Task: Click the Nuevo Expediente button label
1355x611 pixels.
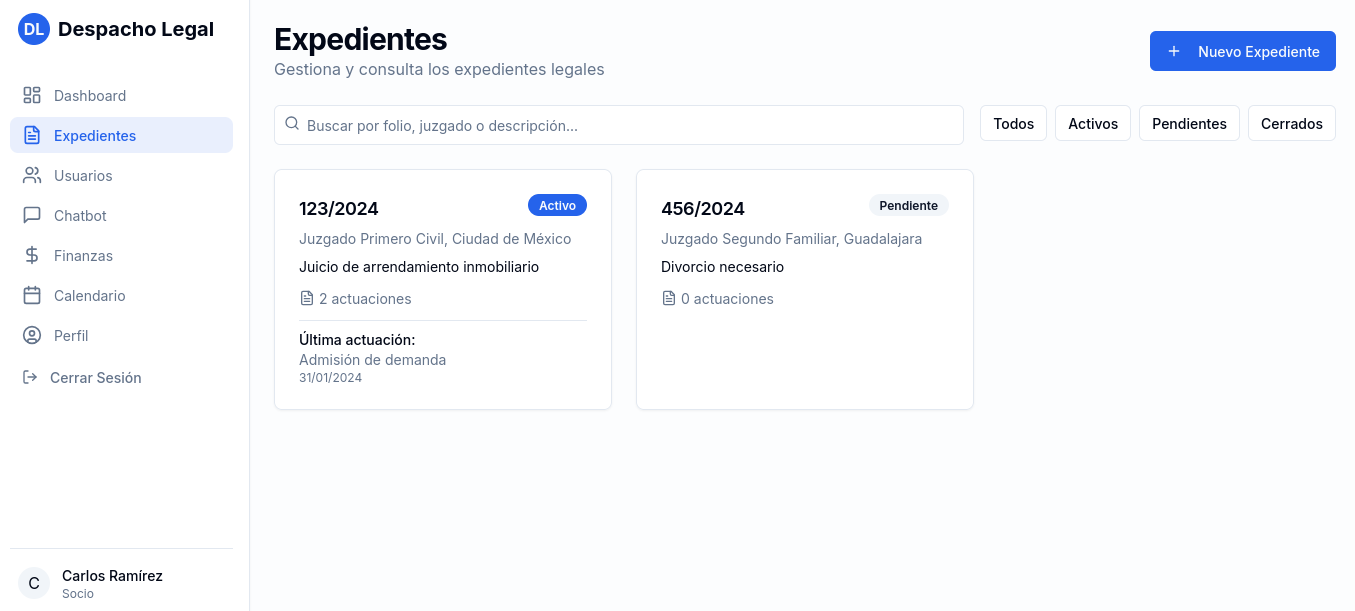Action: (1259, 51)
